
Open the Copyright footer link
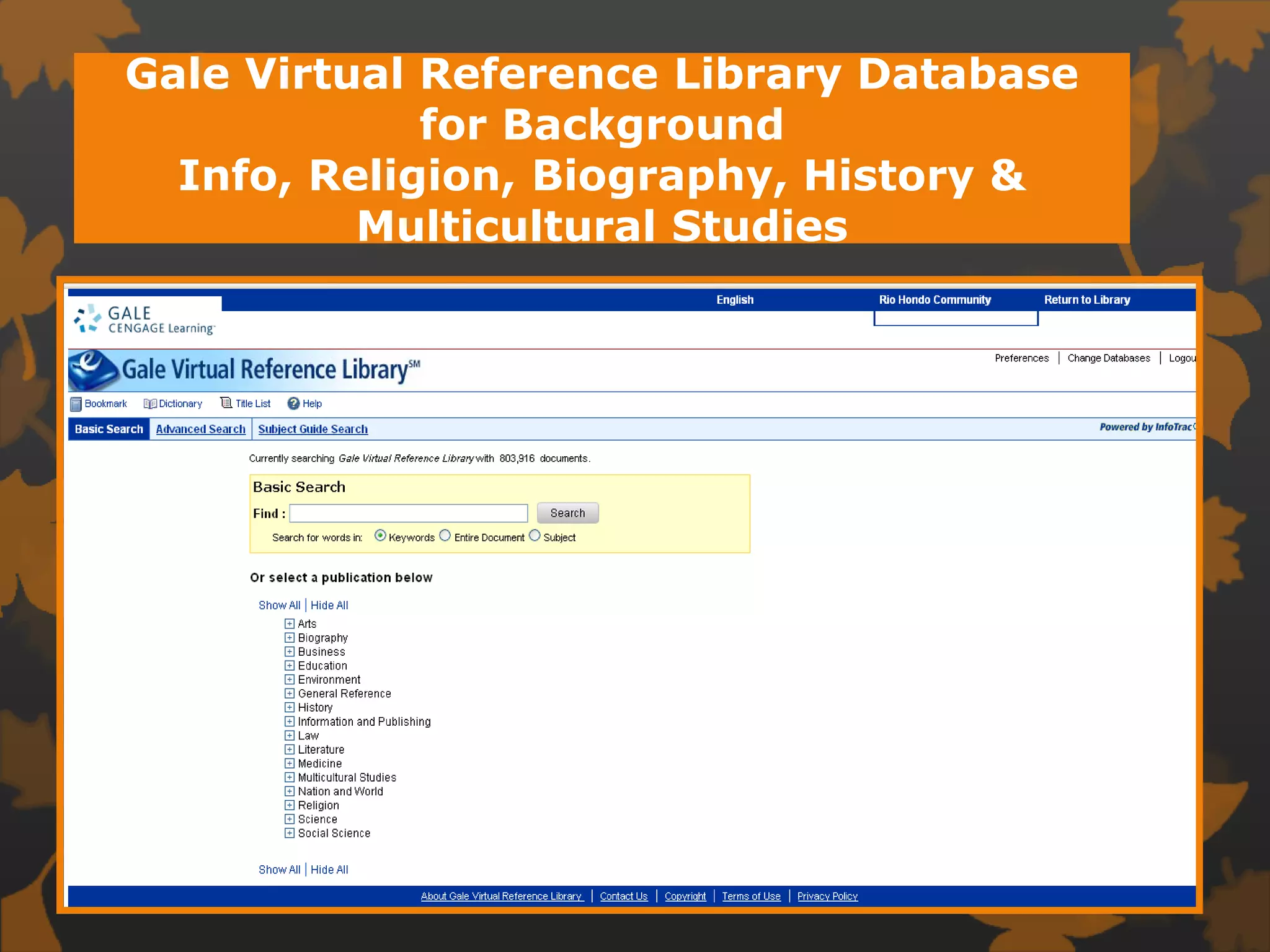click(685, 896)
